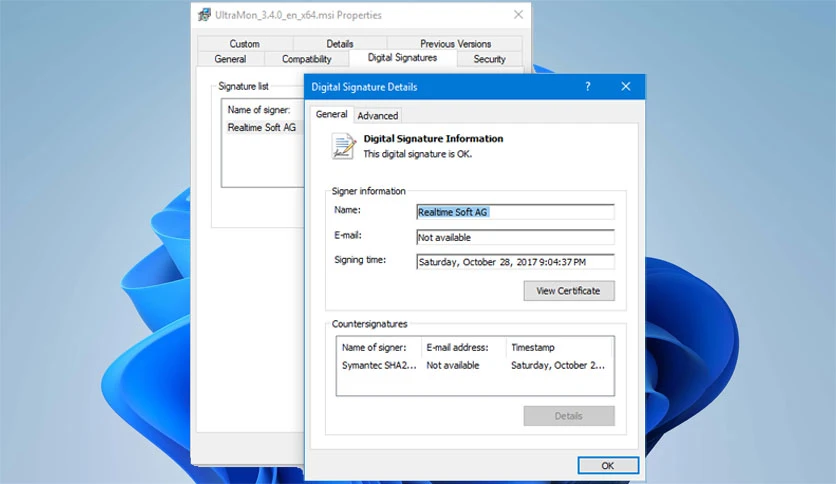Switch to the Compatibility tab
Image resolution: width=836 pixels, height=484 pixels.
click(307, 59)
